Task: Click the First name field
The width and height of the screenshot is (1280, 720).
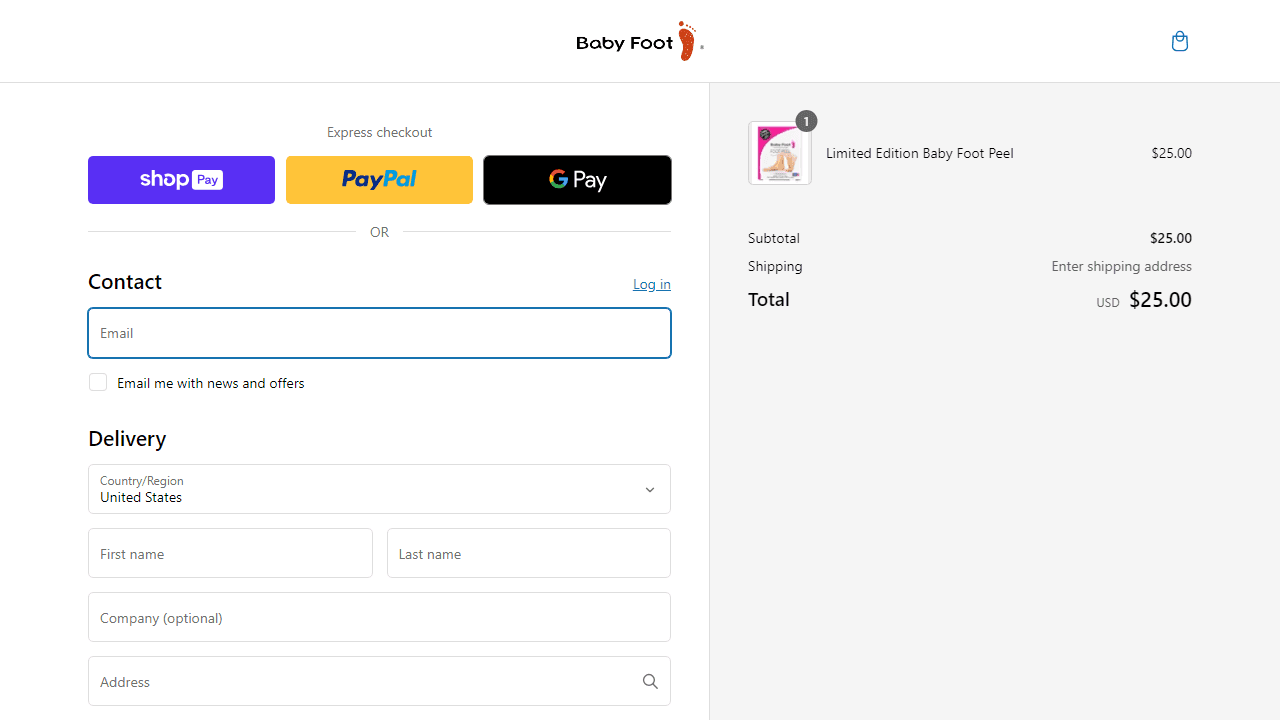Action: click(230, 553)
